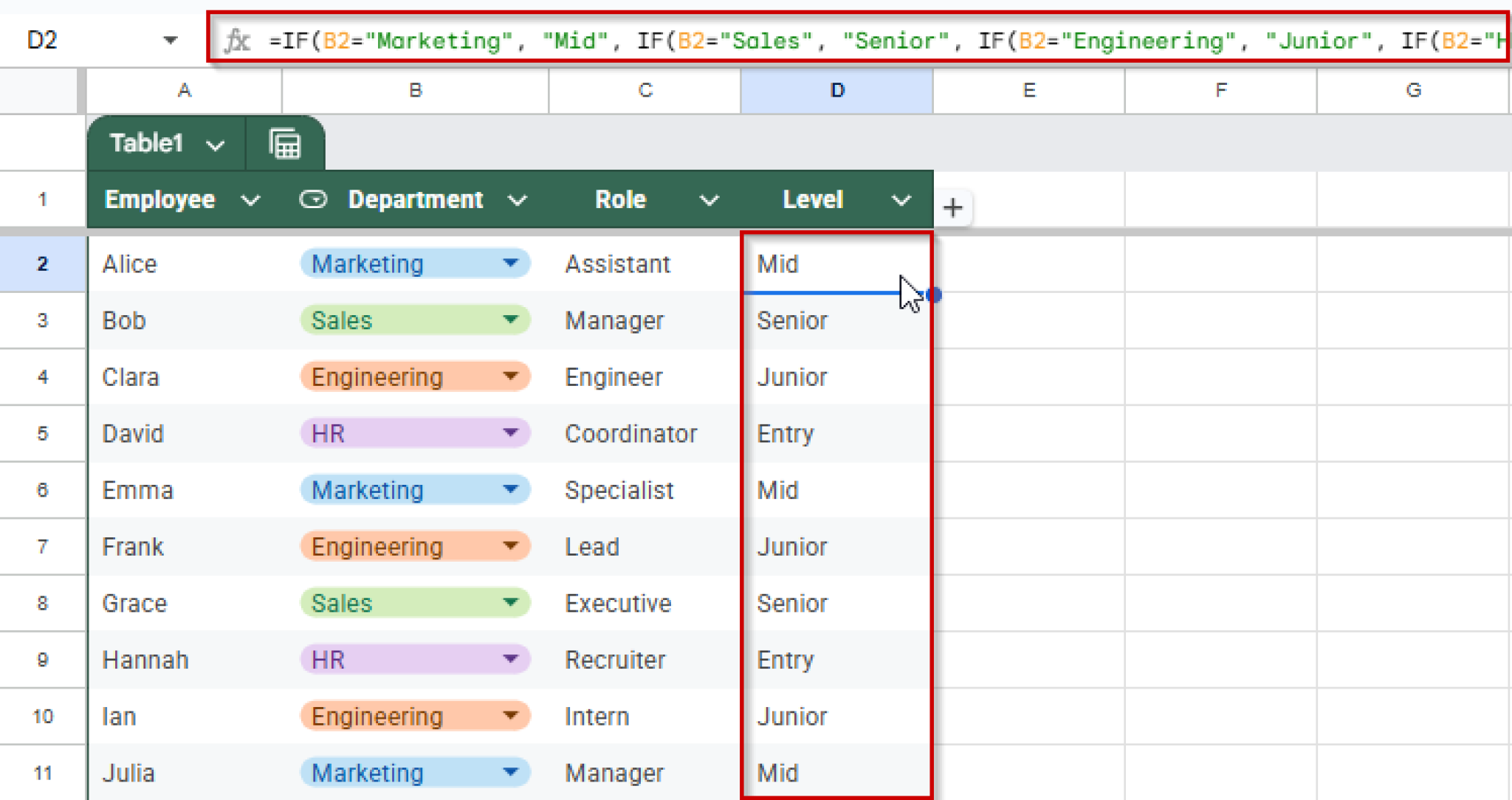Viewport: 1512px width, 800px height.
Task: Click the fx function icon in the formula bar
Action: 236,41
